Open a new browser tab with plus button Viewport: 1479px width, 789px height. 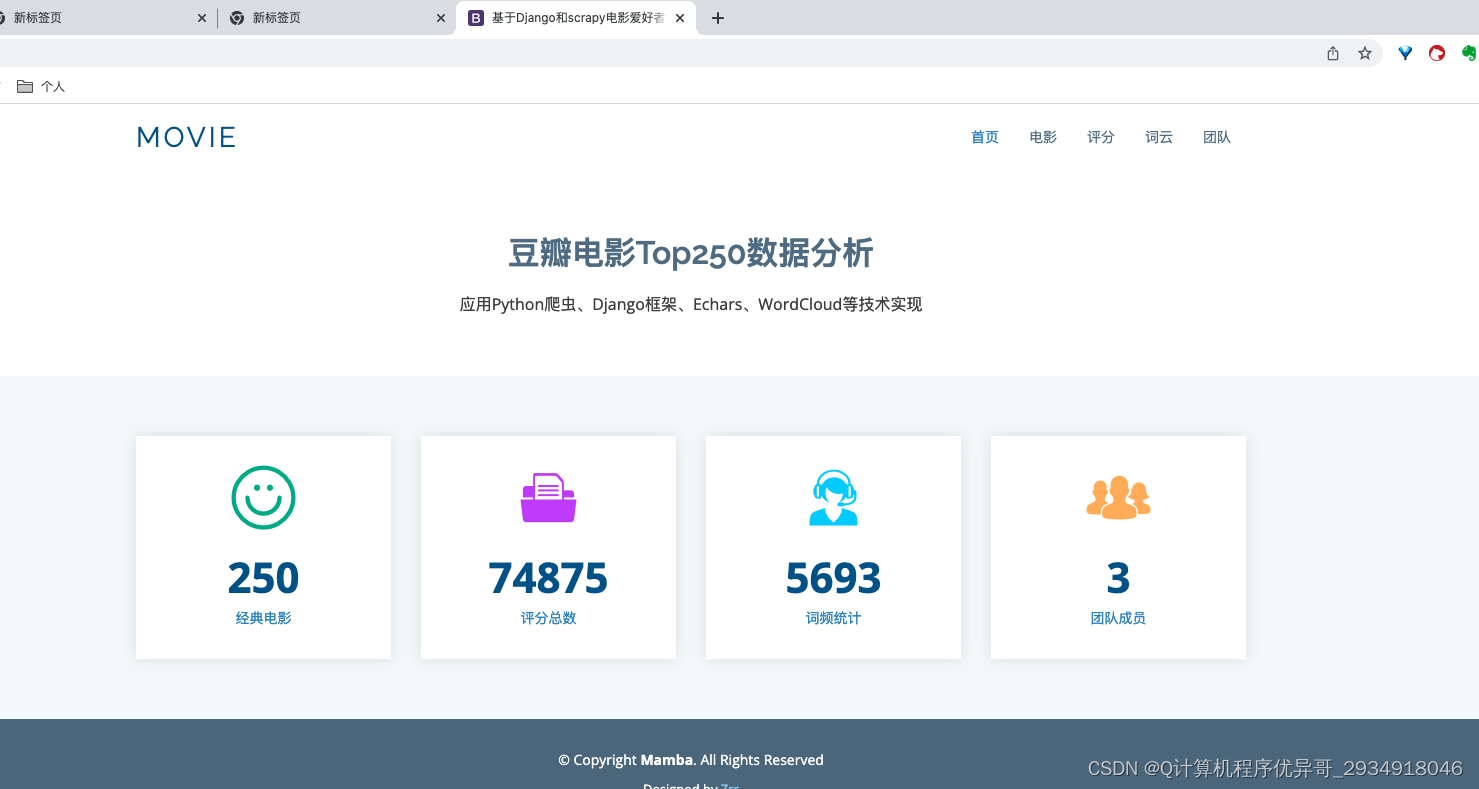[x=717, y=18]
